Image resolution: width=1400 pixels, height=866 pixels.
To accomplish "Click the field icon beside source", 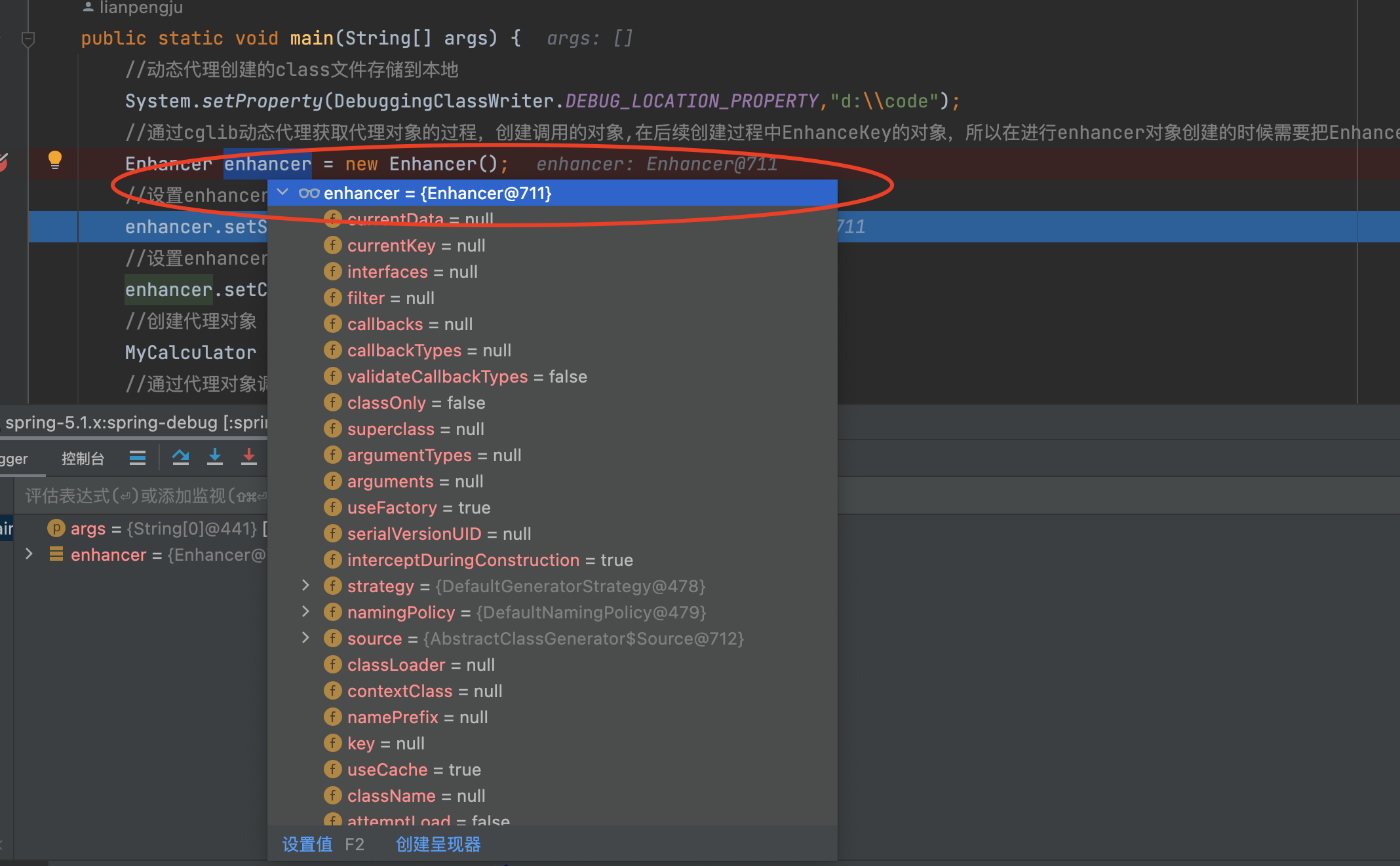I will point(333,639).
